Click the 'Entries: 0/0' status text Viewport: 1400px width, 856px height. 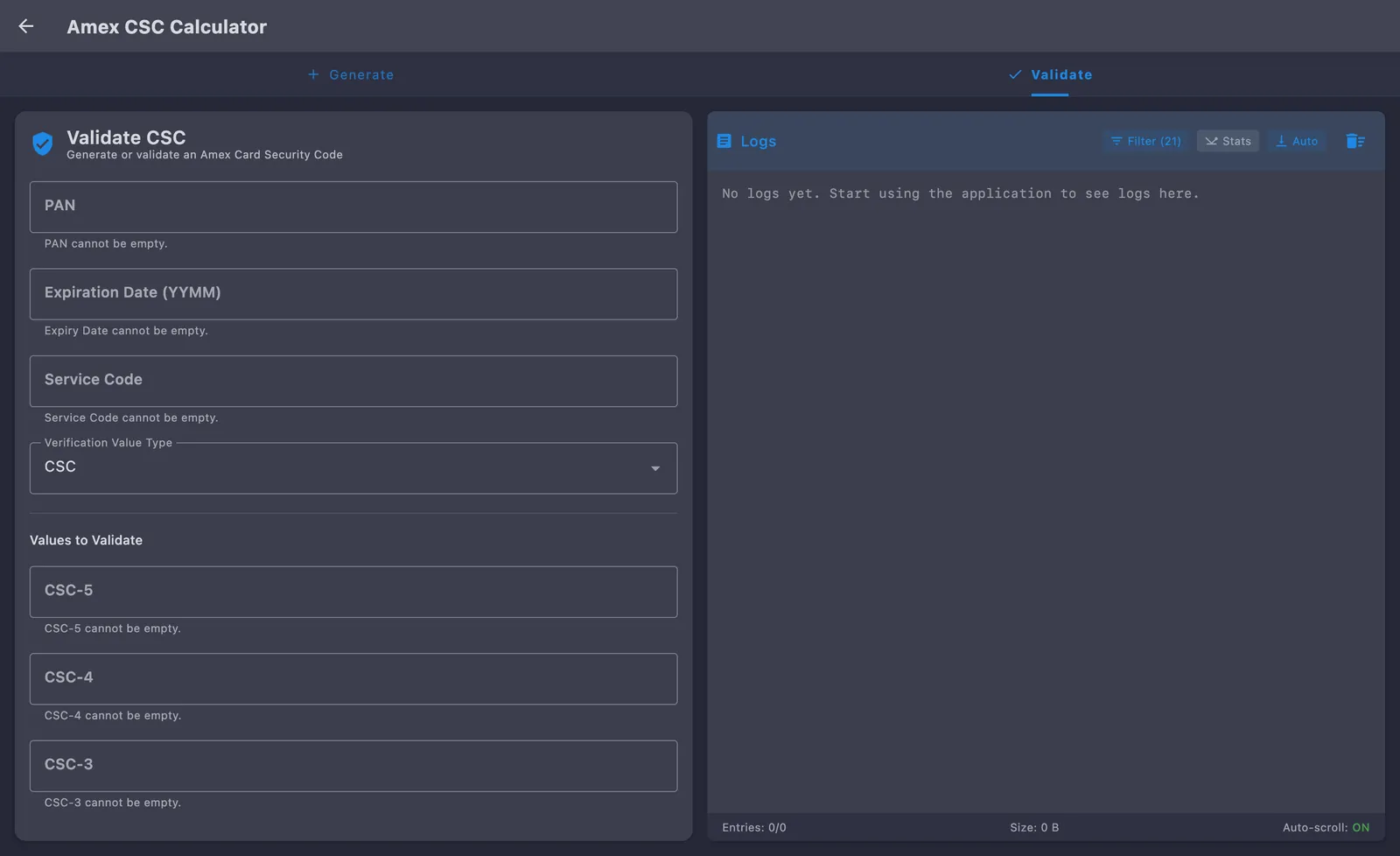pyautogui.click(x=754, y=827)
